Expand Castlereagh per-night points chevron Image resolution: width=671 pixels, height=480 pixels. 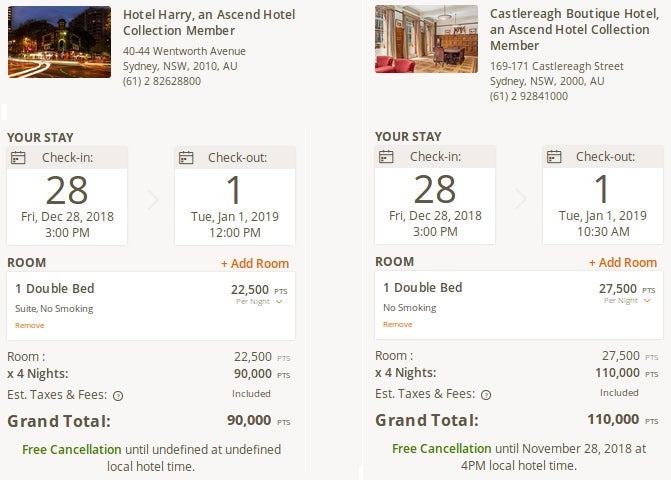click(648, 301)
